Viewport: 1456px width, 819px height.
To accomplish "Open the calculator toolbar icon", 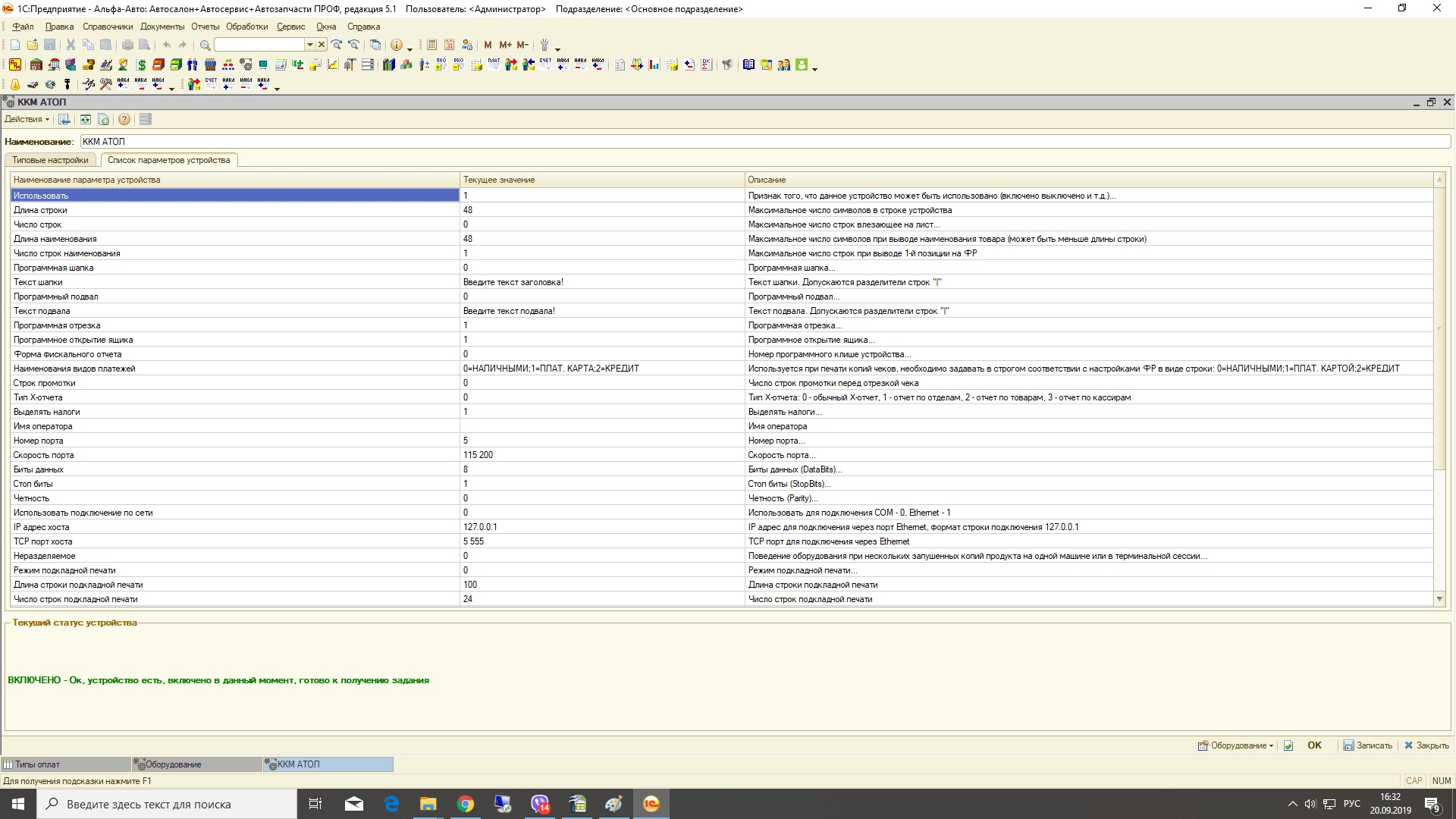I will (x=431, y=45).
